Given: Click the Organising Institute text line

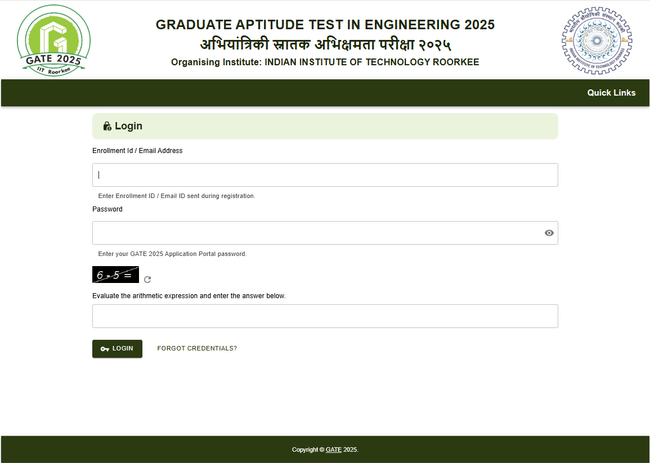Looking at the screenshot, I should 325,62.
